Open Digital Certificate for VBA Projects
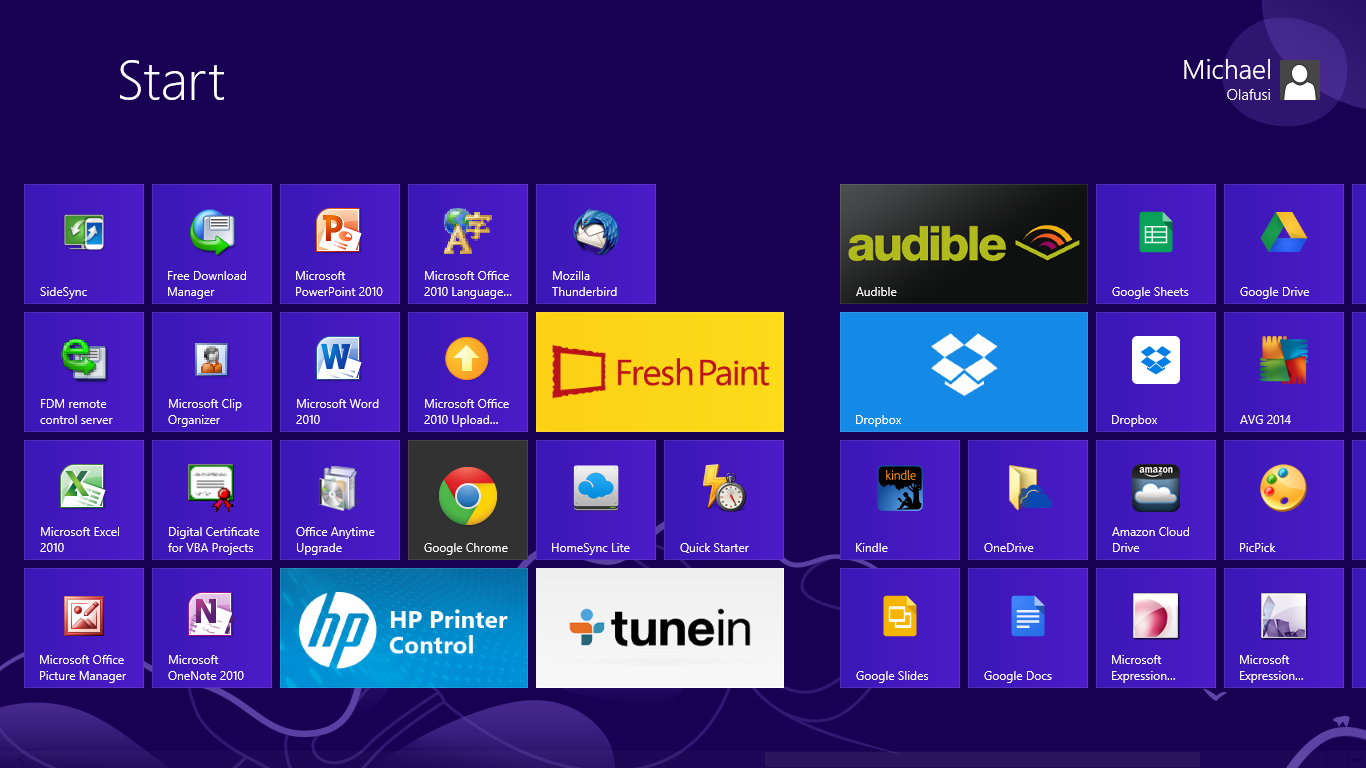 [x=212, y=500]
